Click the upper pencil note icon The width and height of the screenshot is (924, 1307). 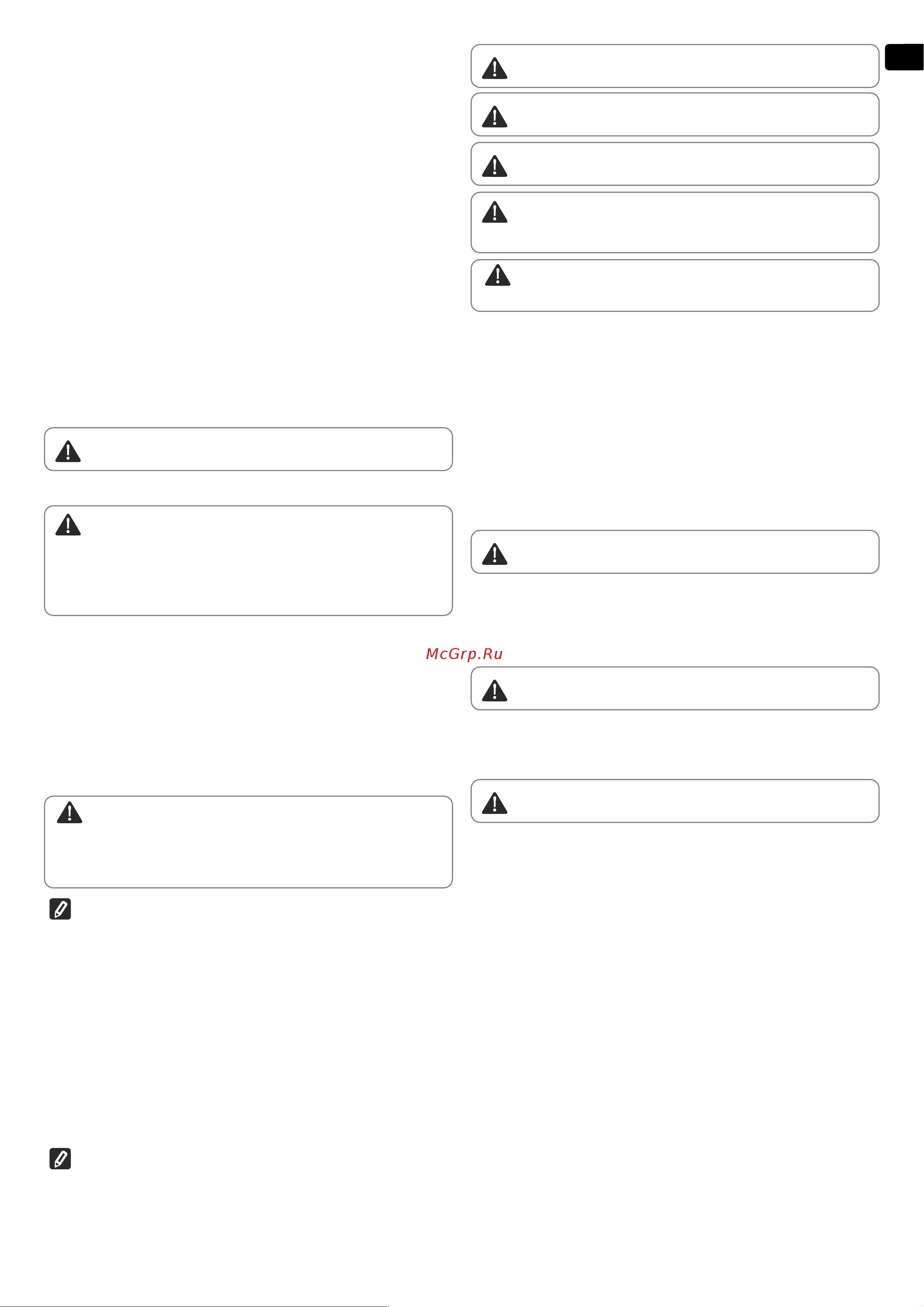pos(61,909)
